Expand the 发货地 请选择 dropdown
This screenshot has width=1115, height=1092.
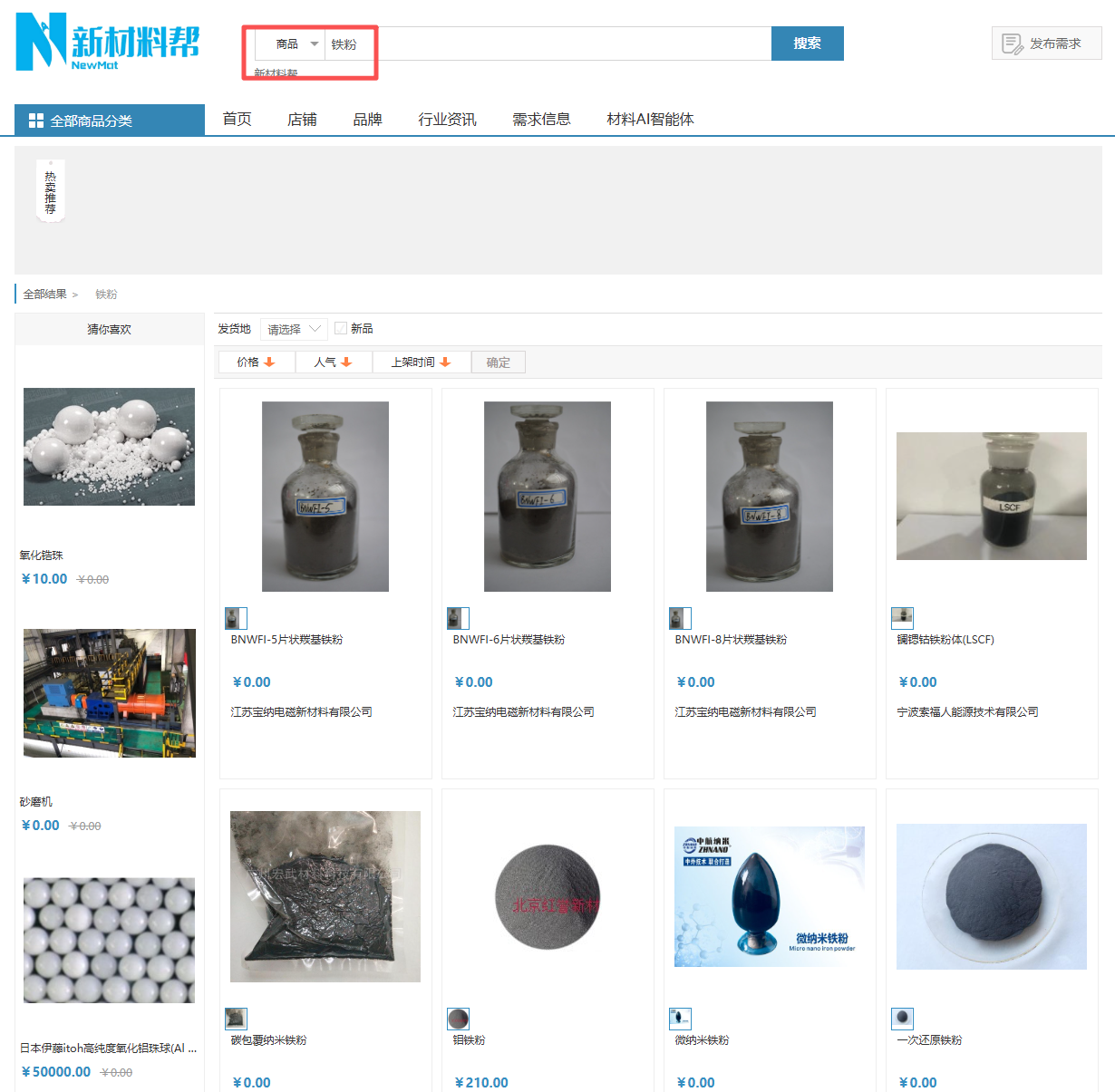[294, 329]
